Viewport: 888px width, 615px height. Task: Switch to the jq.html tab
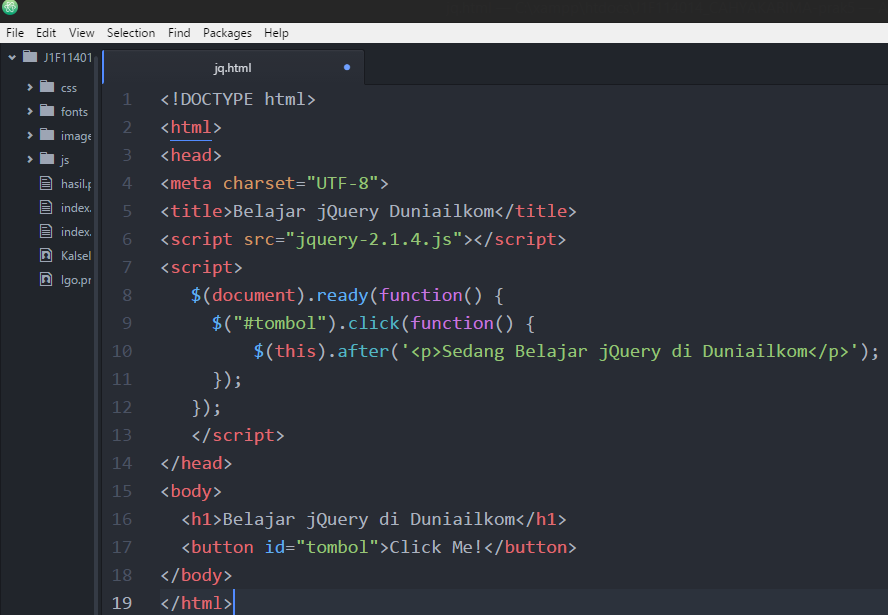[x=233, y=67]
